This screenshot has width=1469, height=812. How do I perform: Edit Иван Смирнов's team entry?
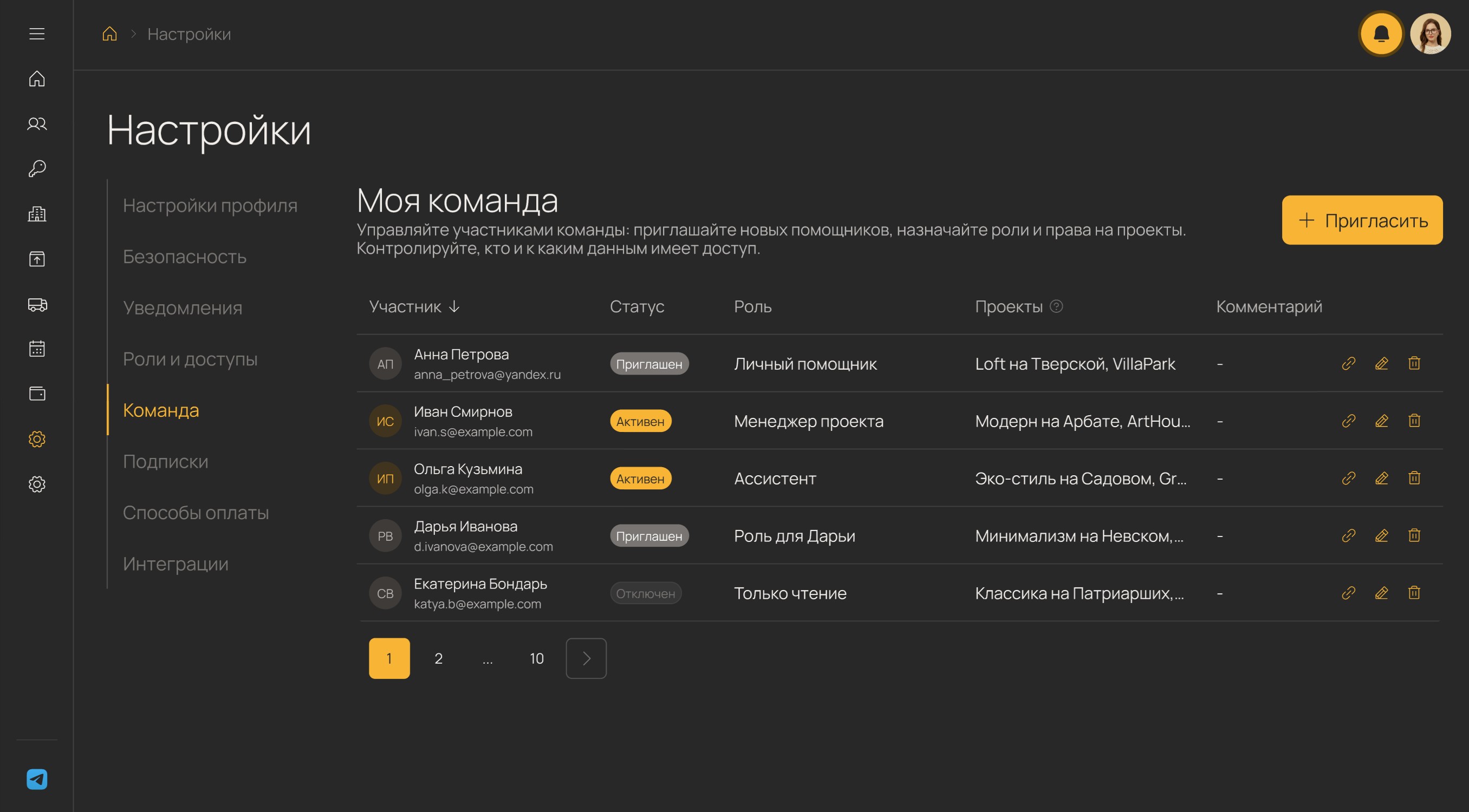(1381, 421)
